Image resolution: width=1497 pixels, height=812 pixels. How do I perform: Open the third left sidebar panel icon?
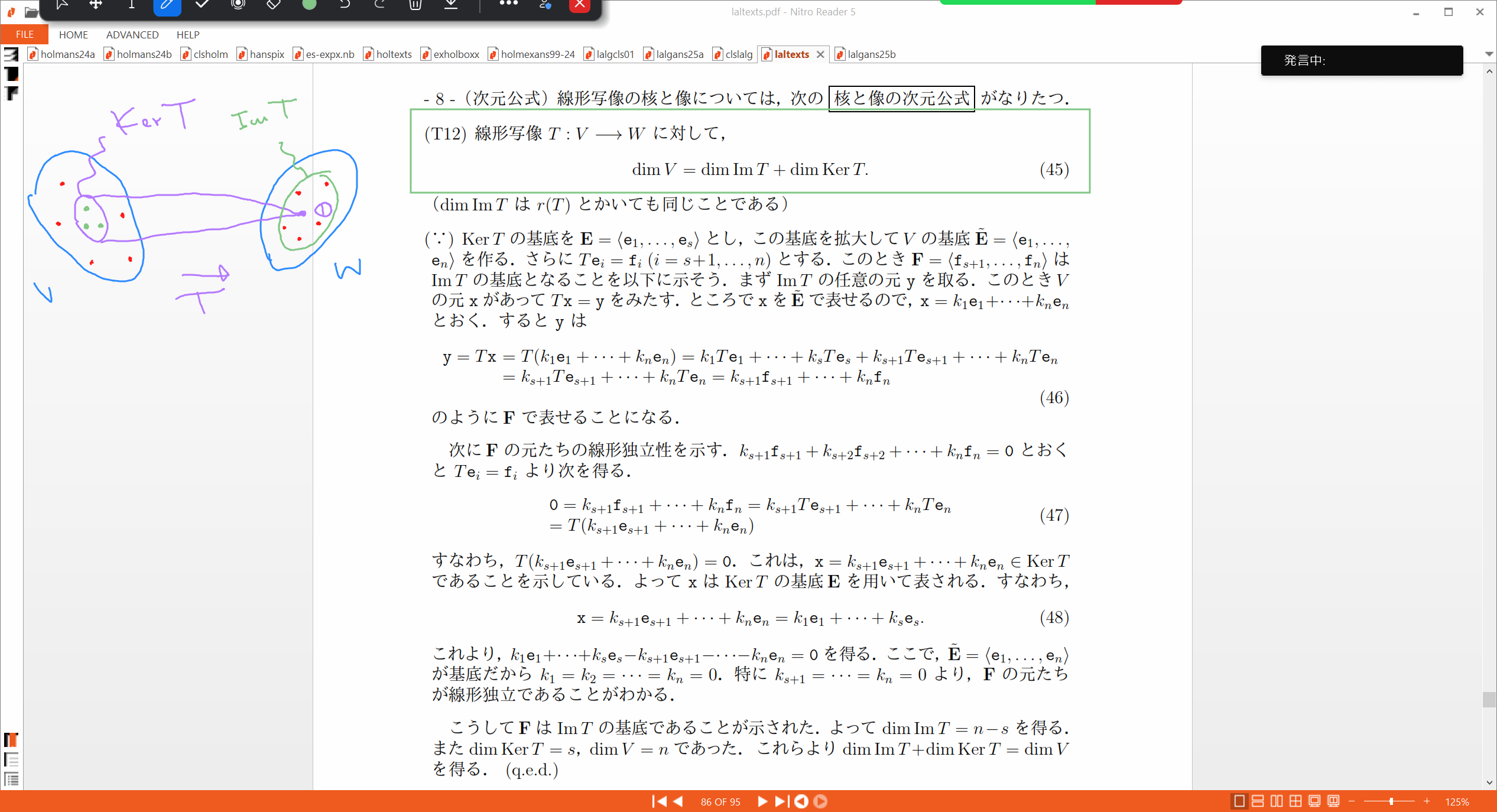tap(11, 93)
